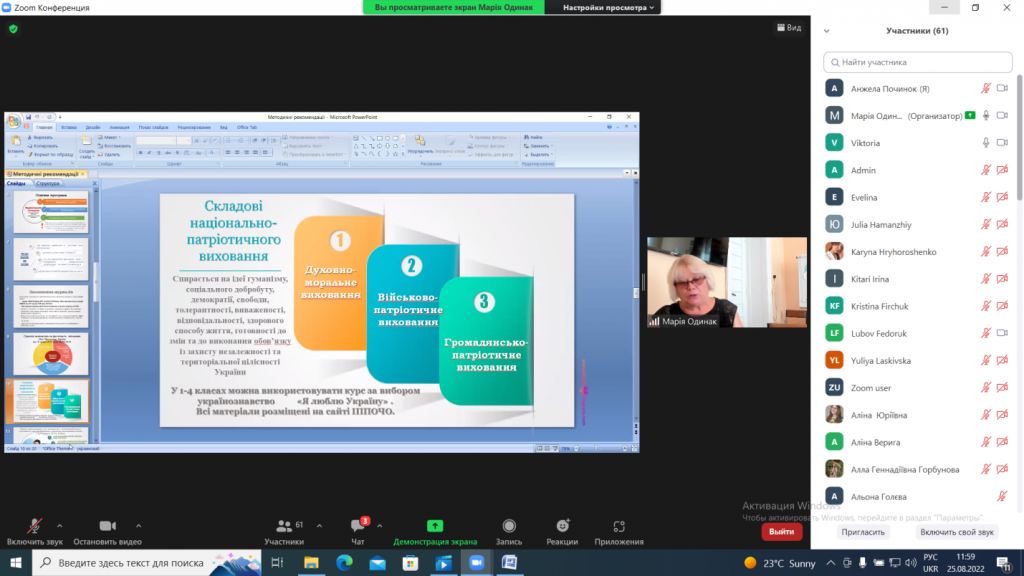Screen dimensions: 1024x576
Task: Focus the Найти участника search field
Action: point(918,62)
